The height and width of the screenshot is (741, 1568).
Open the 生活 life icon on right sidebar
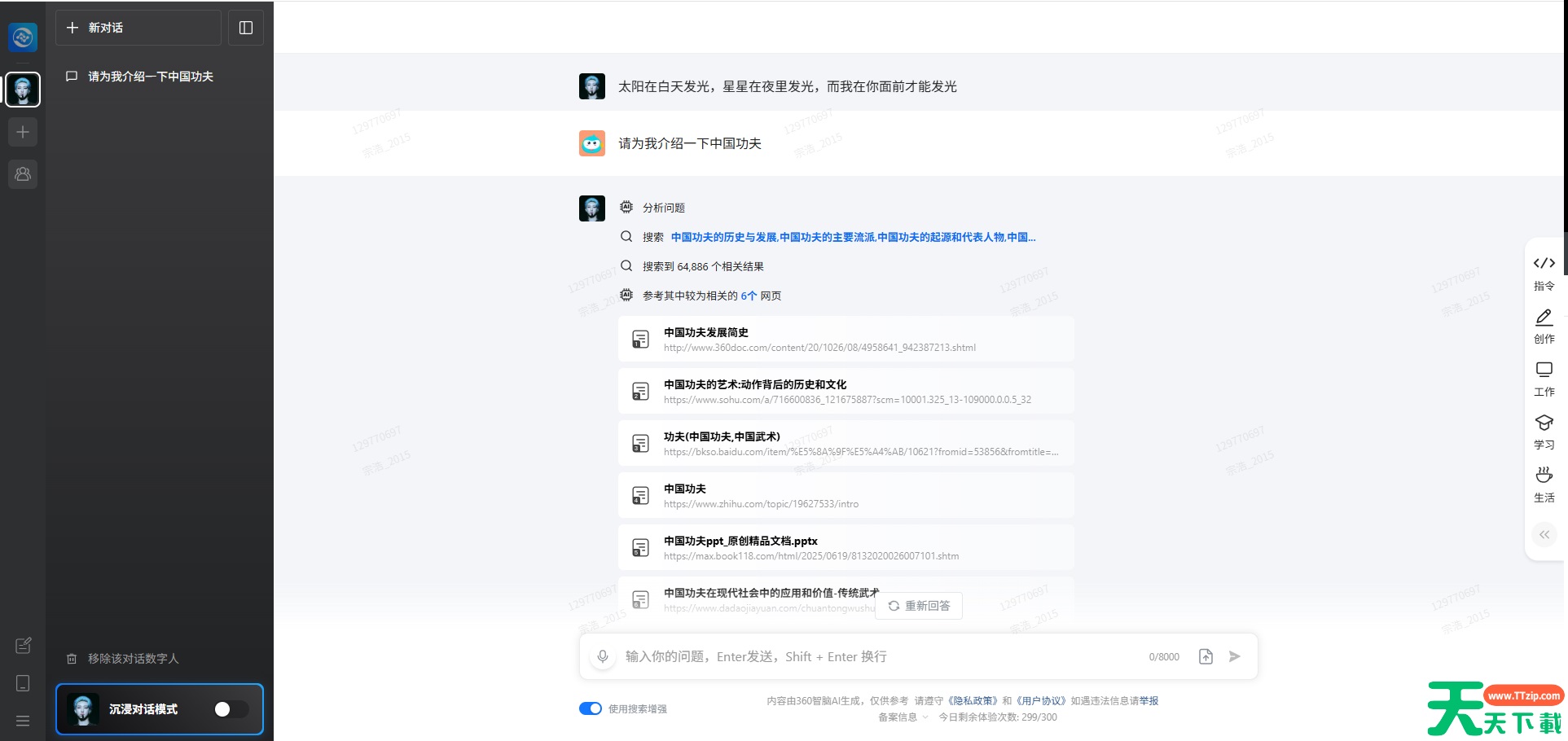coord(1544,483)
